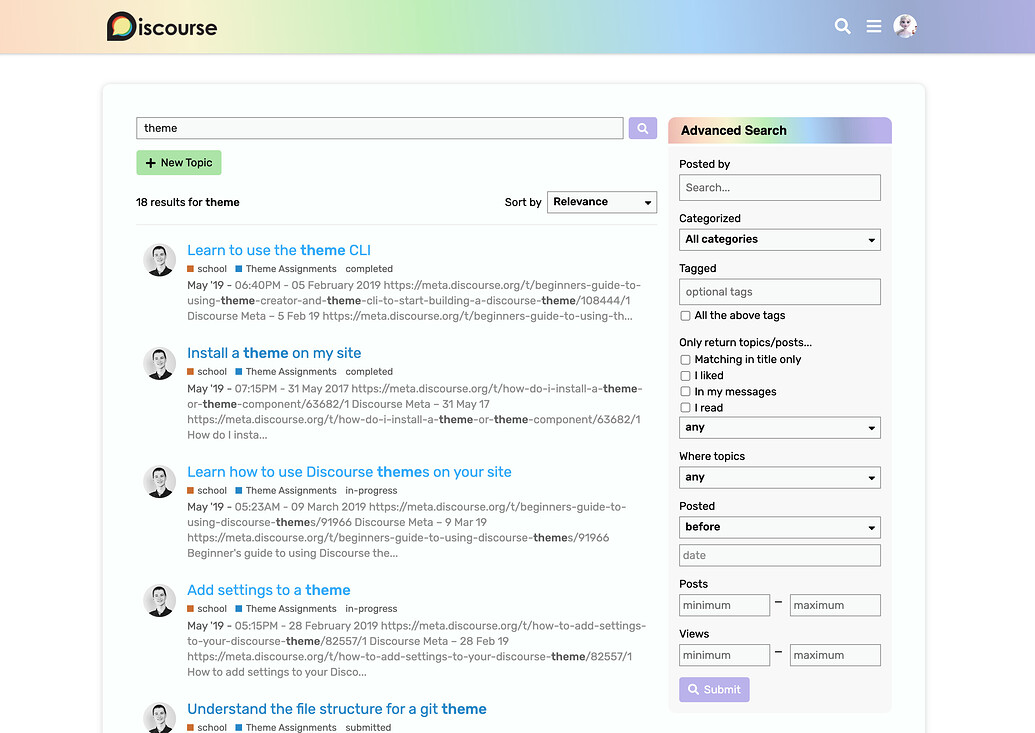Open the Sort by Relevance dropdown
Image resolution: width=1035 pixels, height=733 pixels.
coord(604,202)
